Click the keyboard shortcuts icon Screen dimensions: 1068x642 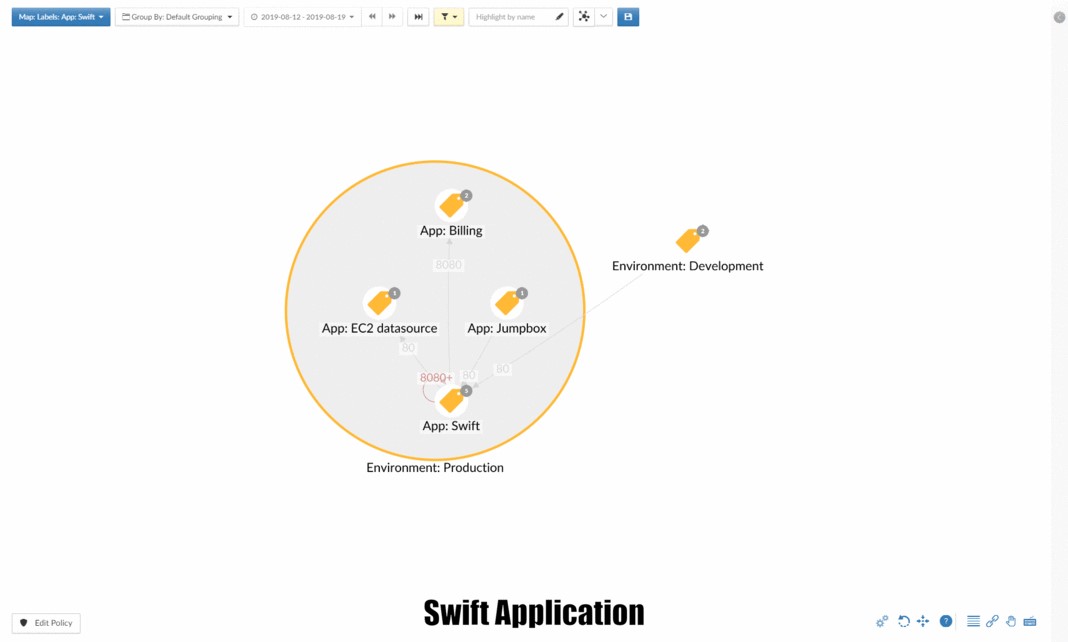pyautogui.click(x=1030, y=621)
